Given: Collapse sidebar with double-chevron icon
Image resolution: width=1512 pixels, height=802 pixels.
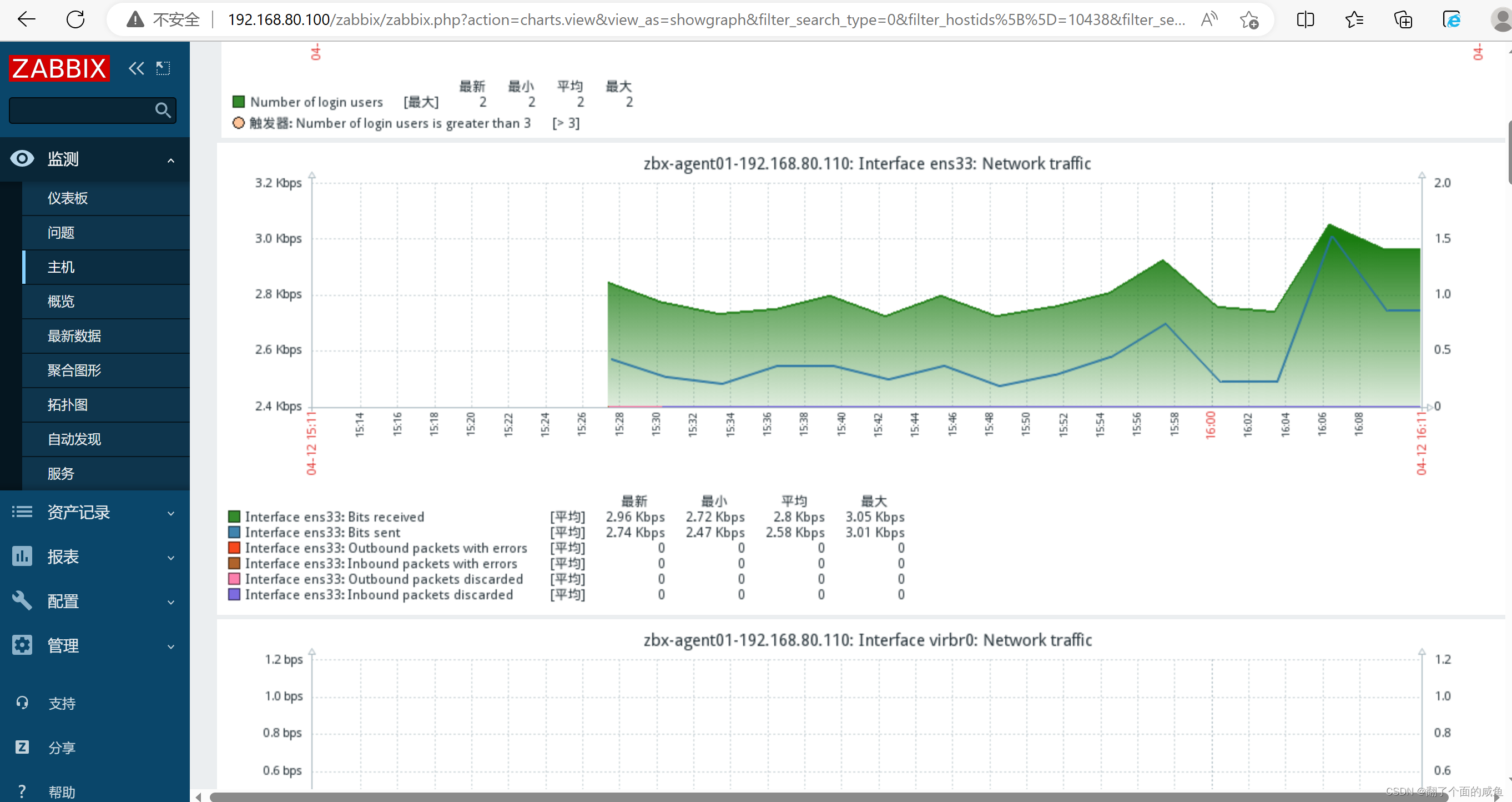Looking at the screenshot, I should click(x=136, y=69).
